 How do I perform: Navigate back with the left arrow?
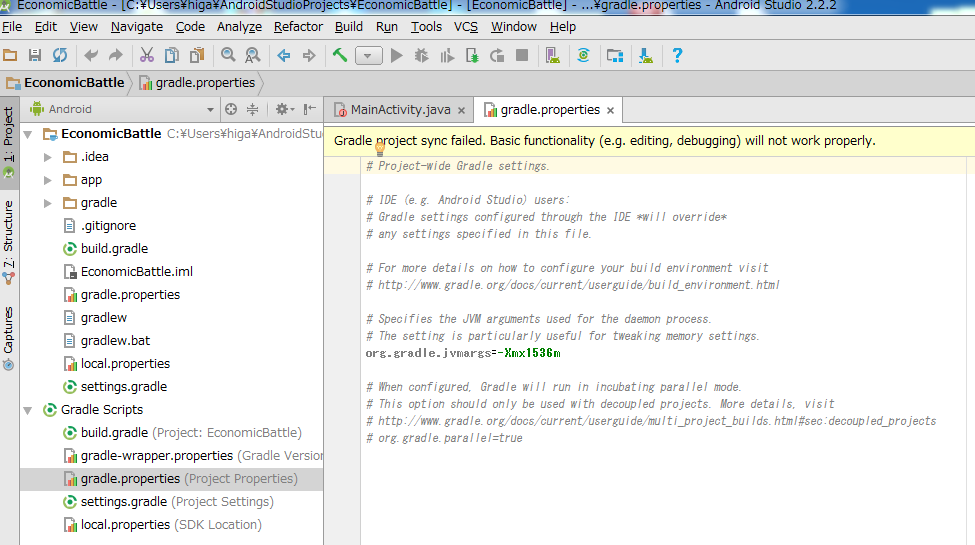pos(284,55)
